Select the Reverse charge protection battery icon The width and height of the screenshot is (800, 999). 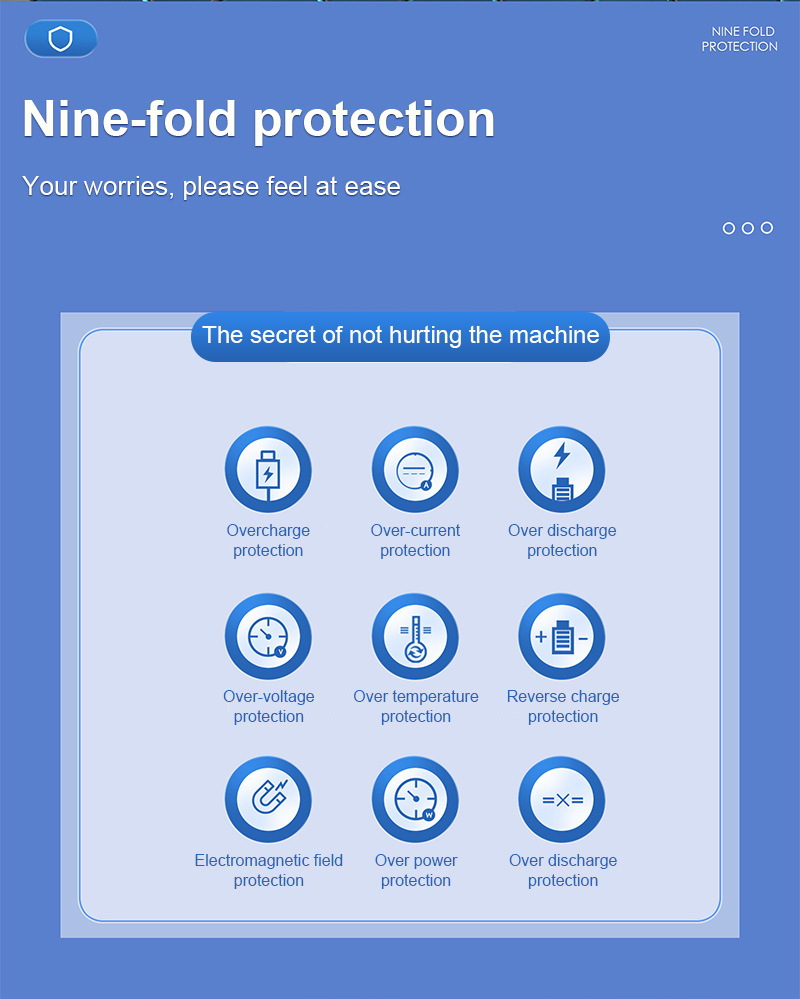562,637
